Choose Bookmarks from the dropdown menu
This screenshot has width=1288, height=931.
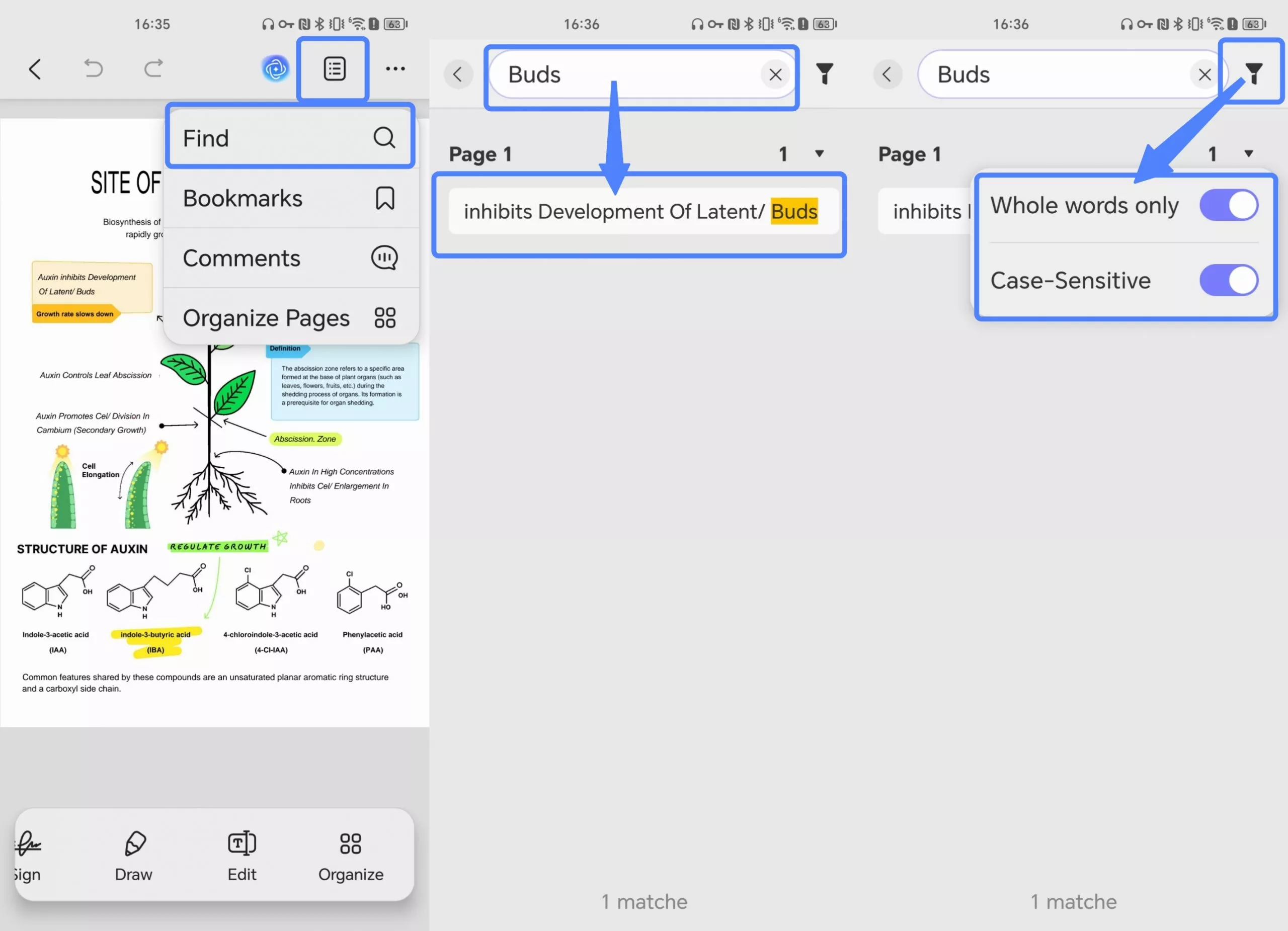tap(290, 198)
